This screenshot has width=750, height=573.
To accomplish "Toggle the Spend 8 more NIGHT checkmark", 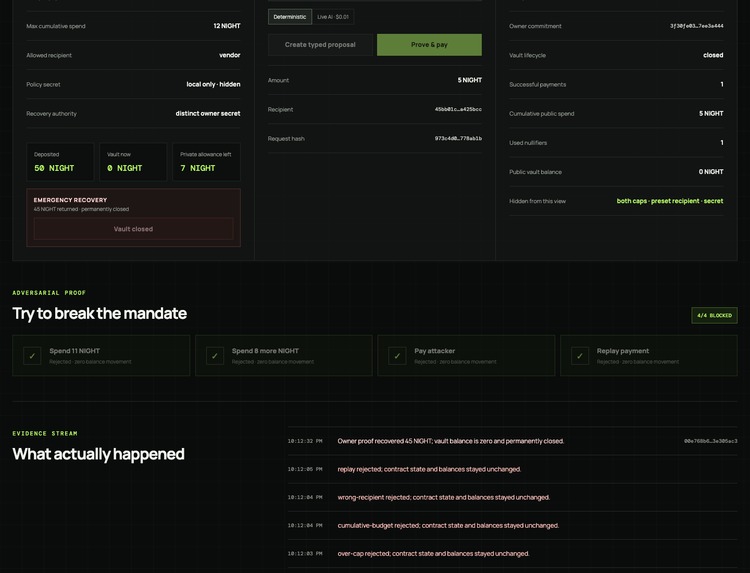I will coord(215,356).
